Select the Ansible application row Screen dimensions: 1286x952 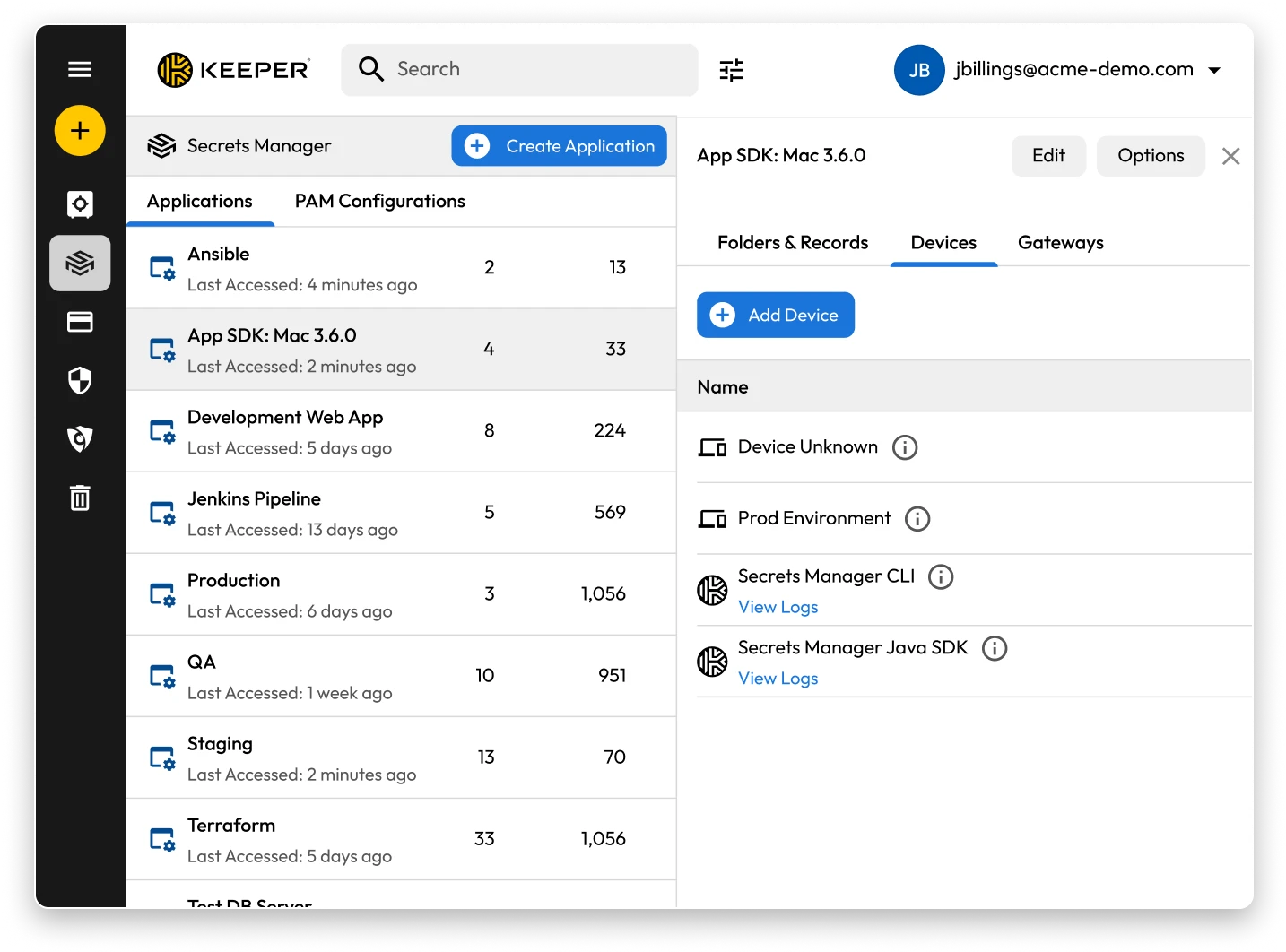401,268
